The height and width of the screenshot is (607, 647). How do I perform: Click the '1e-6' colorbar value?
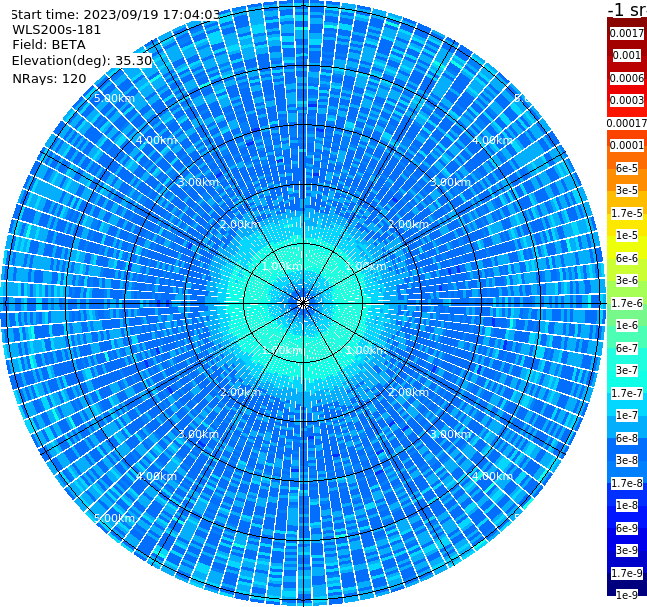pos(627,325)
